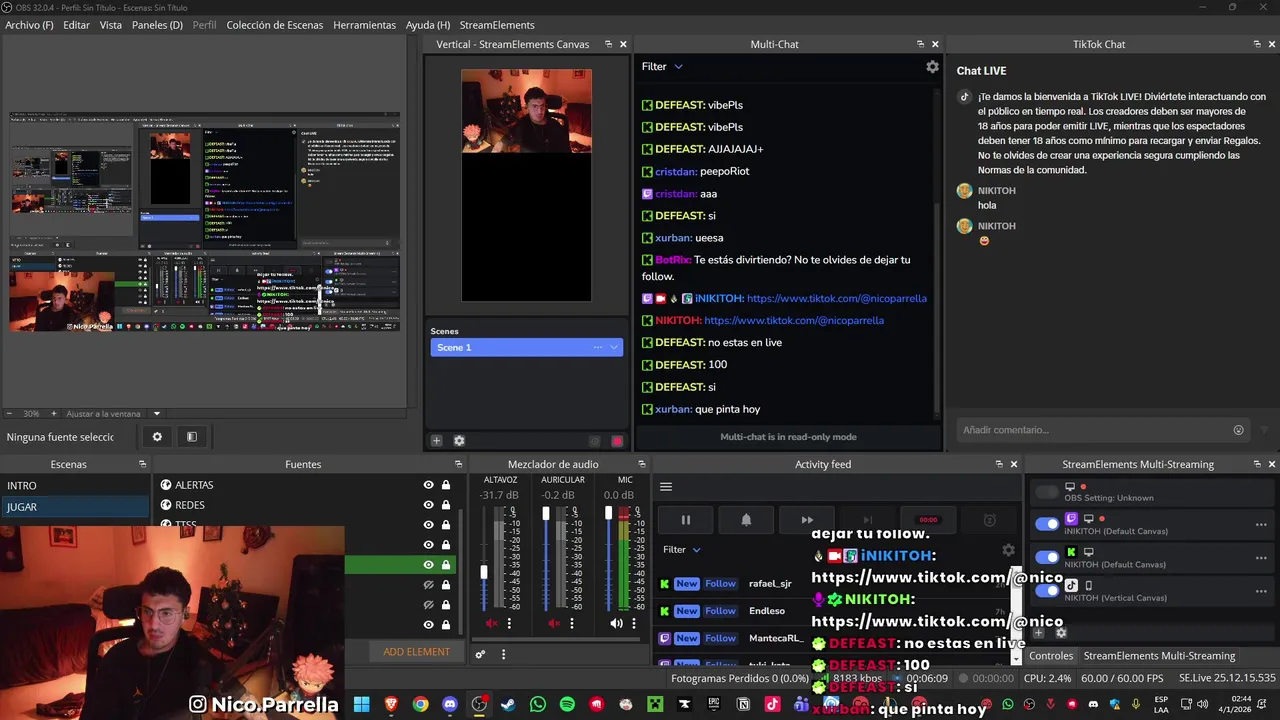This screenshot has height=720, width=1280.
Task: Open iNIKITOH tiktok.com link in Multi-Chat
Action: tap(836, 298)
